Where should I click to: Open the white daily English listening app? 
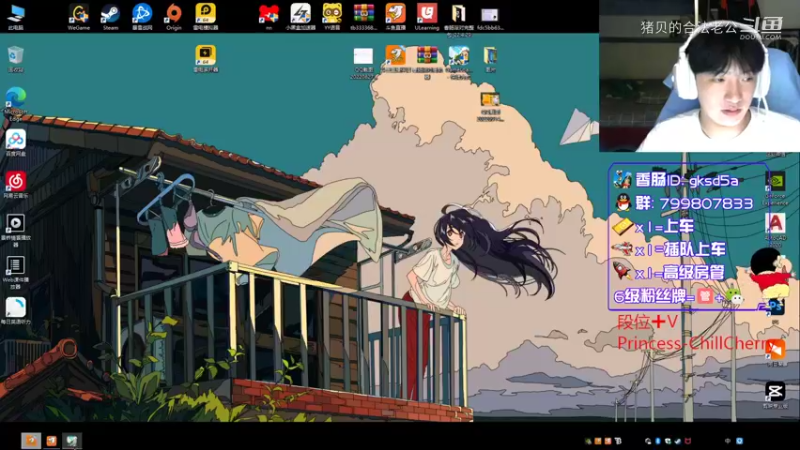(16, 311)
